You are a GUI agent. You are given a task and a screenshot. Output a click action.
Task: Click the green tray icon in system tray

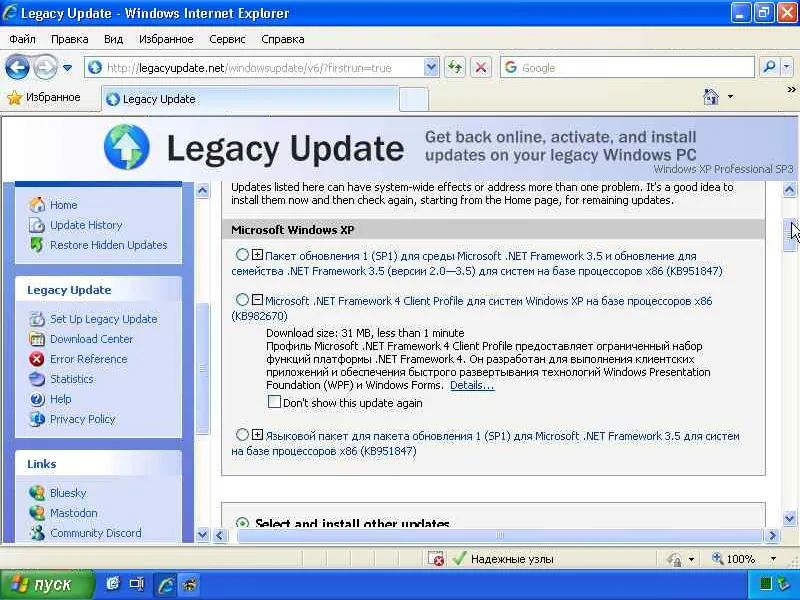tap(765, 584)
